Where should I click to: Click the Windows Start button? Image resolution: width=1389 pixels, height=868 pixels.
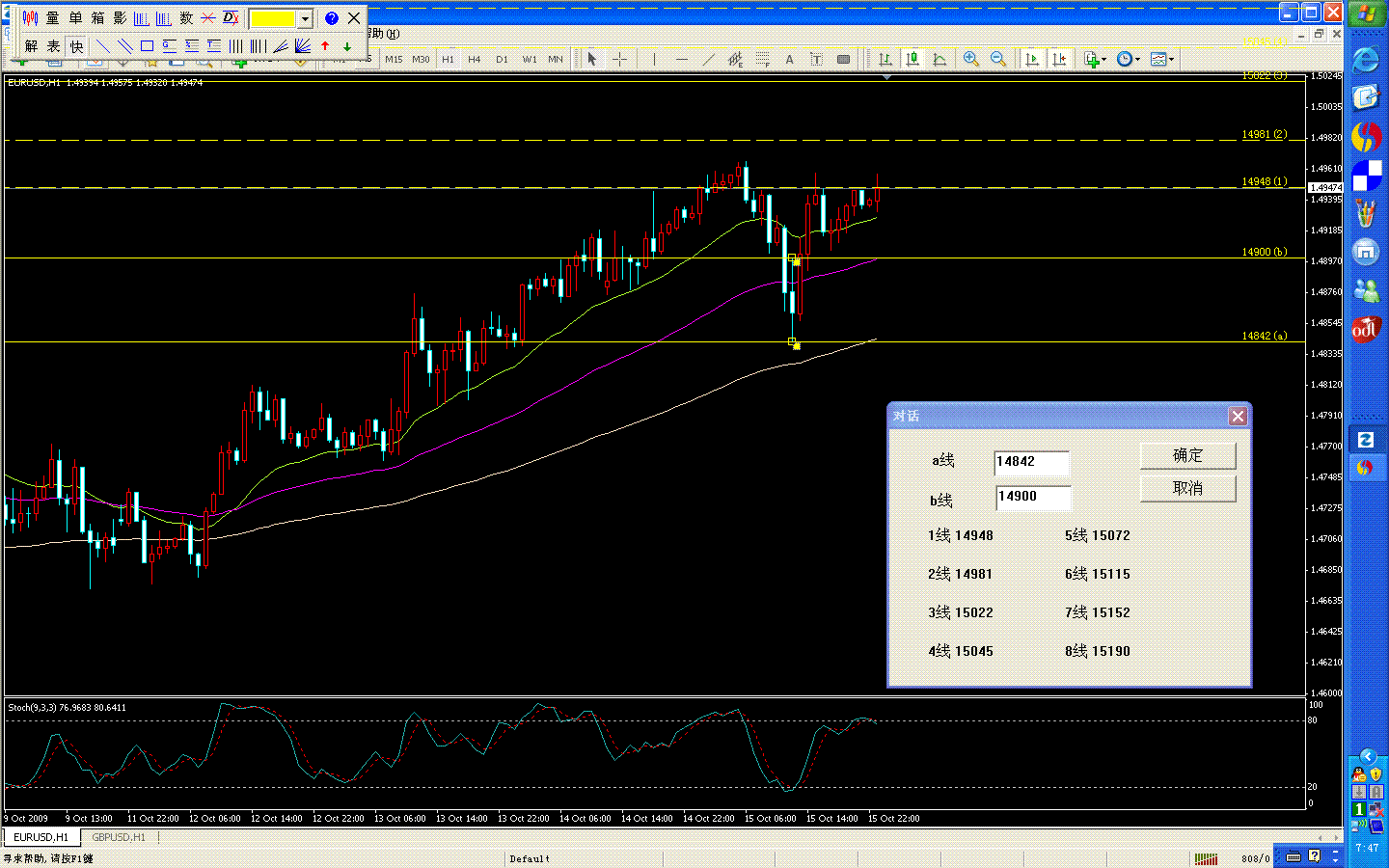click(1366, 14)
